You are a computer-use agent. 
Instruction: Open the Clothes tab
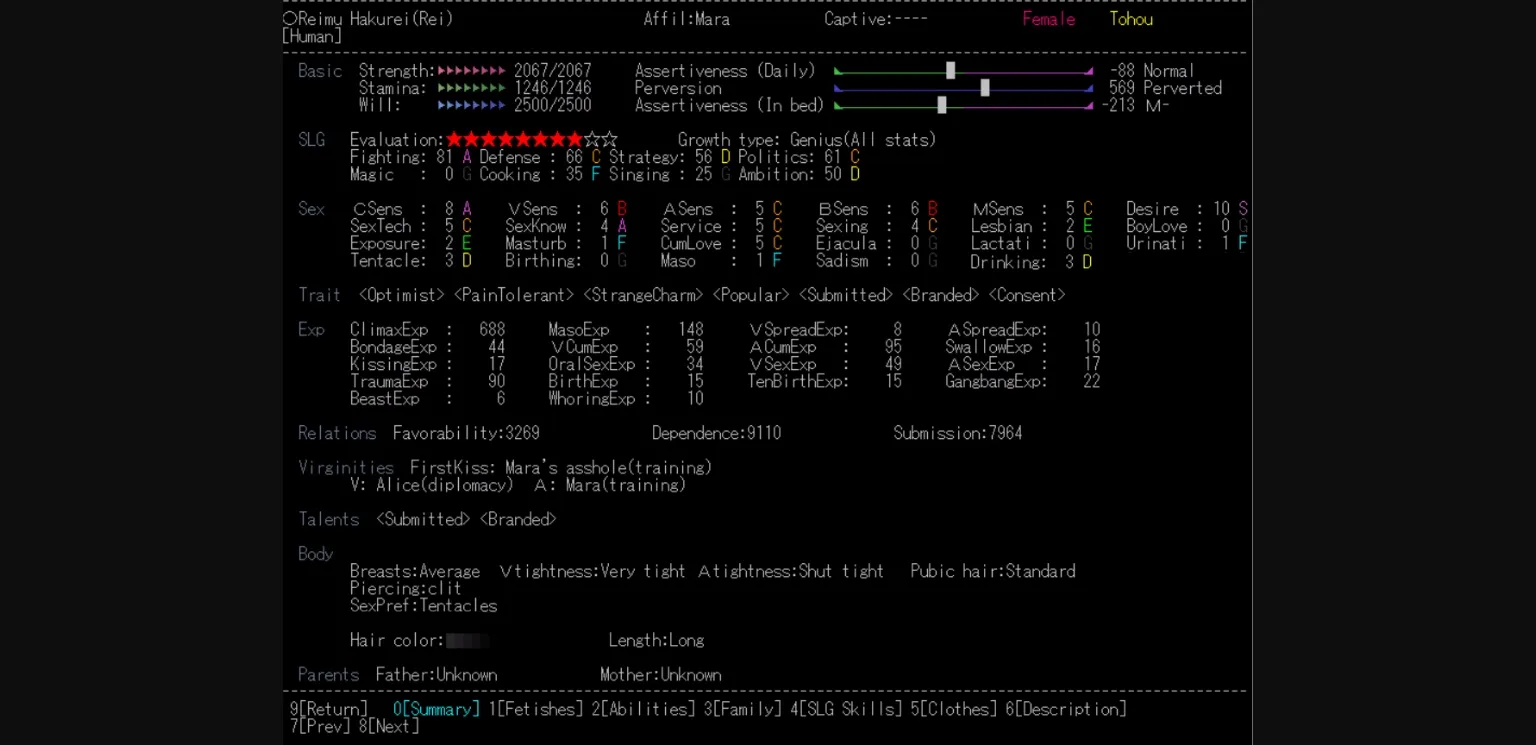pyautogui.click(x=953, y=709)
